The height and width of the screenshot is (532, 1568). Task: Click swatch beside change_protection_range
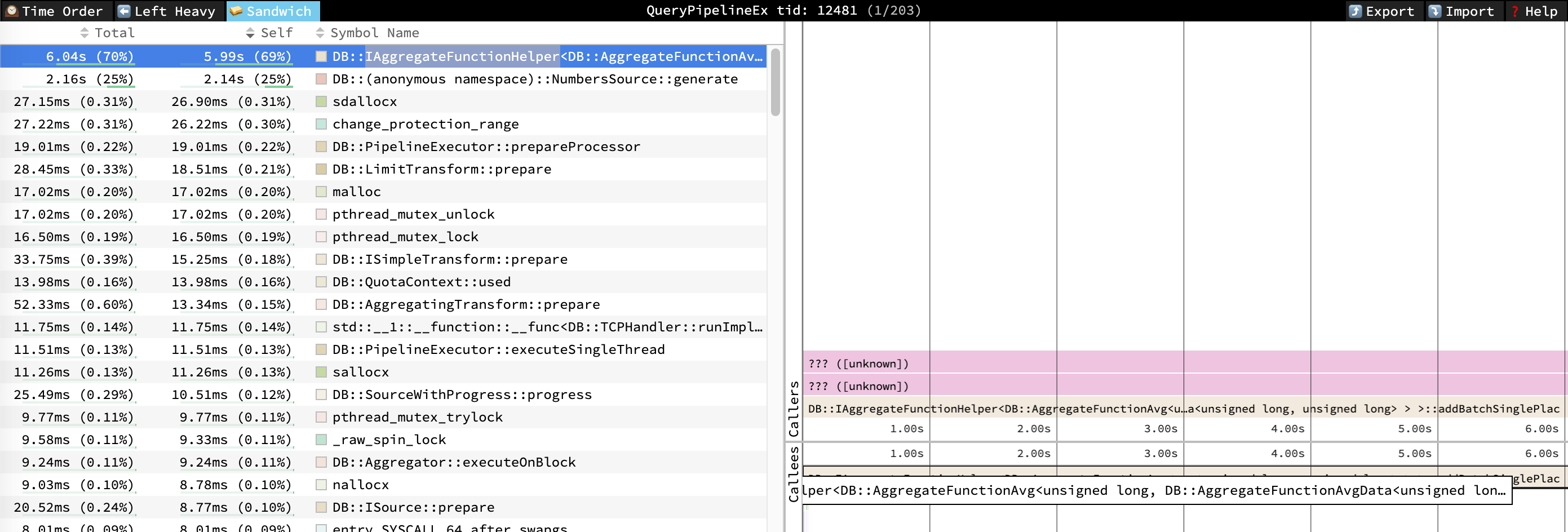click(321, 124)
